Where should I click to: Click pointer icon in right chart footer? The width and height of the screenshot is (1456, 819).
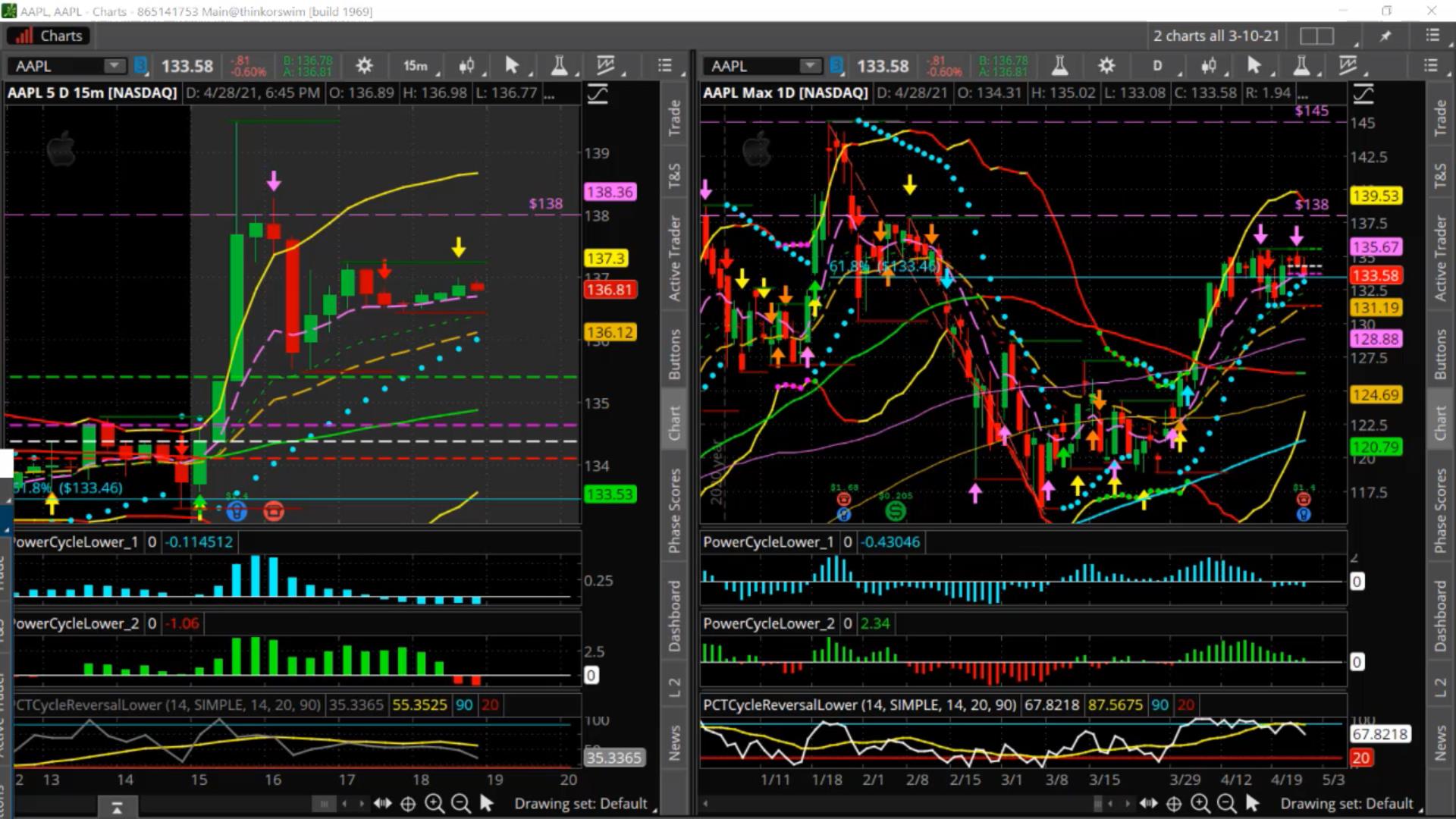(x=1253, y=803)
